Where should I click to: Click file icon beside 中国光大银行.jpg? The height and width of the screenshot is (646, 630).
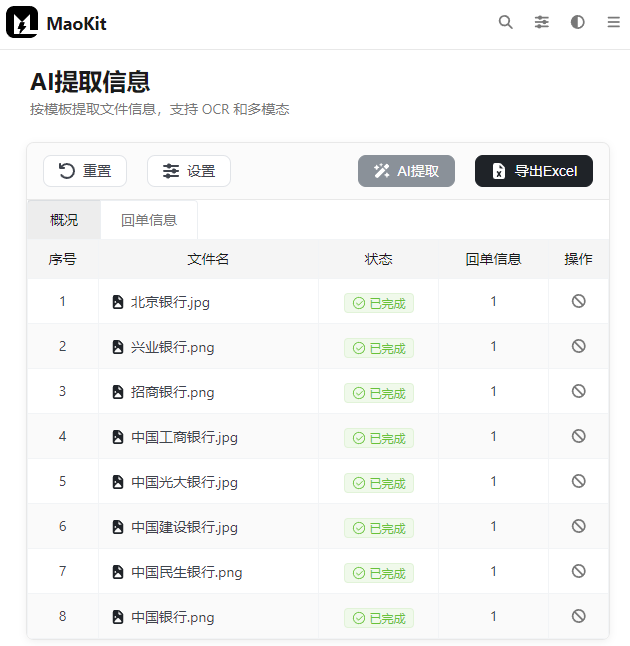click(x=118, y=482)
